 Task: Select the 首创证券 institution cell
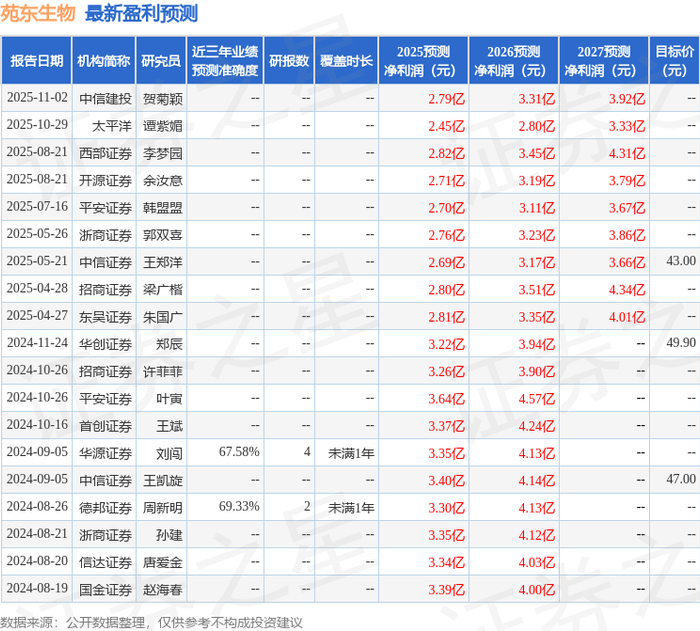click(x=105, y=426)
